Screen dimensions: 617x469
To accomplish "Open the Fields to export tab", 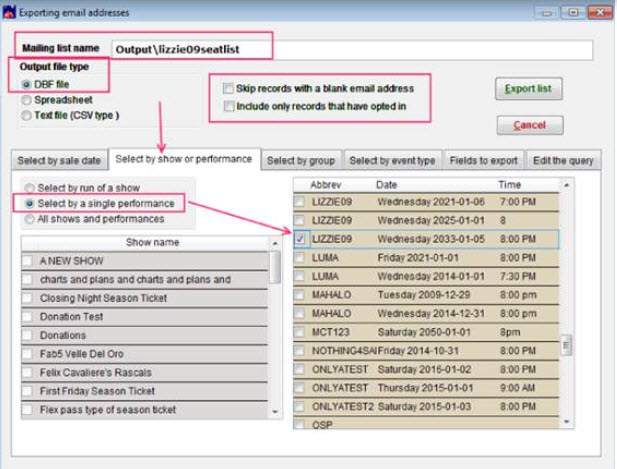I will [x=484, y=161].
